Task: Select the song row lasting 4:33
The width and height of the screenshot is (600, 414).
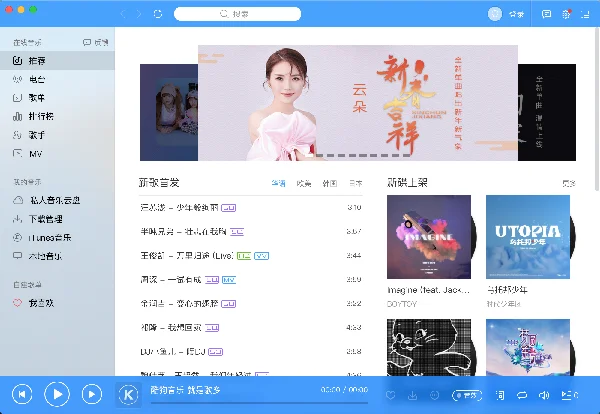Action: [x=251, y=328]
